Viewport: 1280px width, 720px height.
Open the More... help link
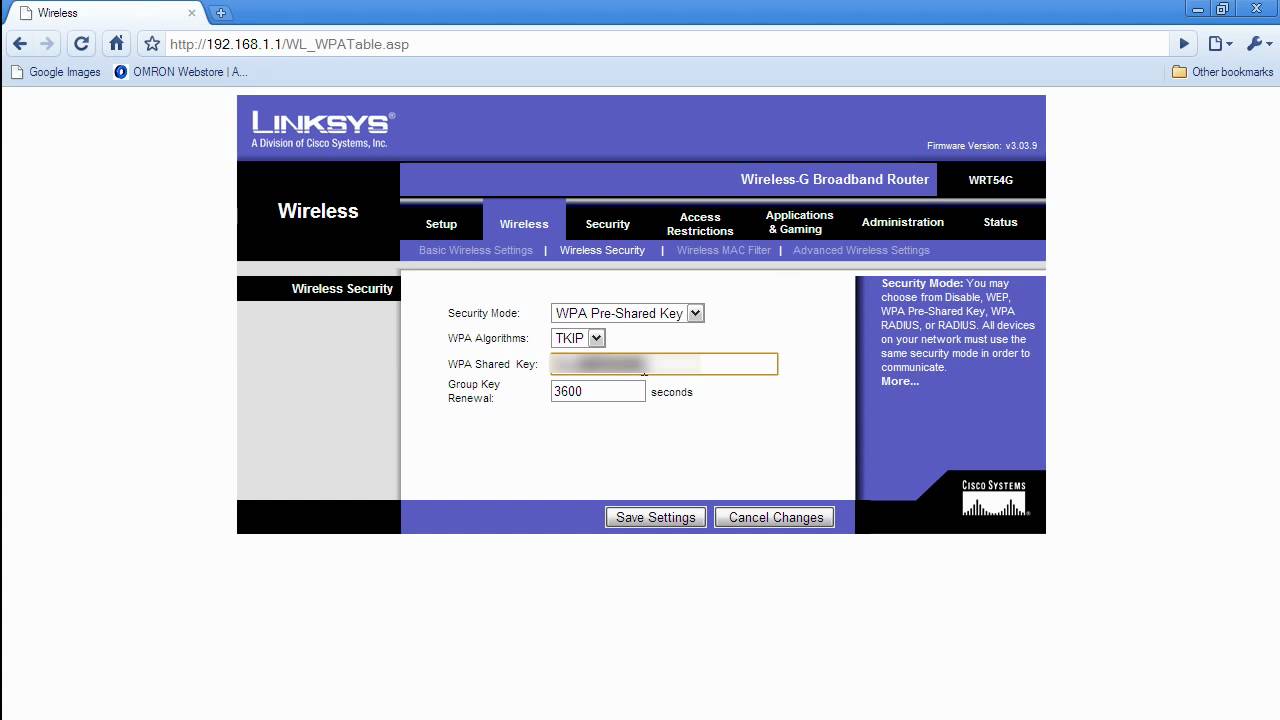pyautogui.click(x=900, y=381)
